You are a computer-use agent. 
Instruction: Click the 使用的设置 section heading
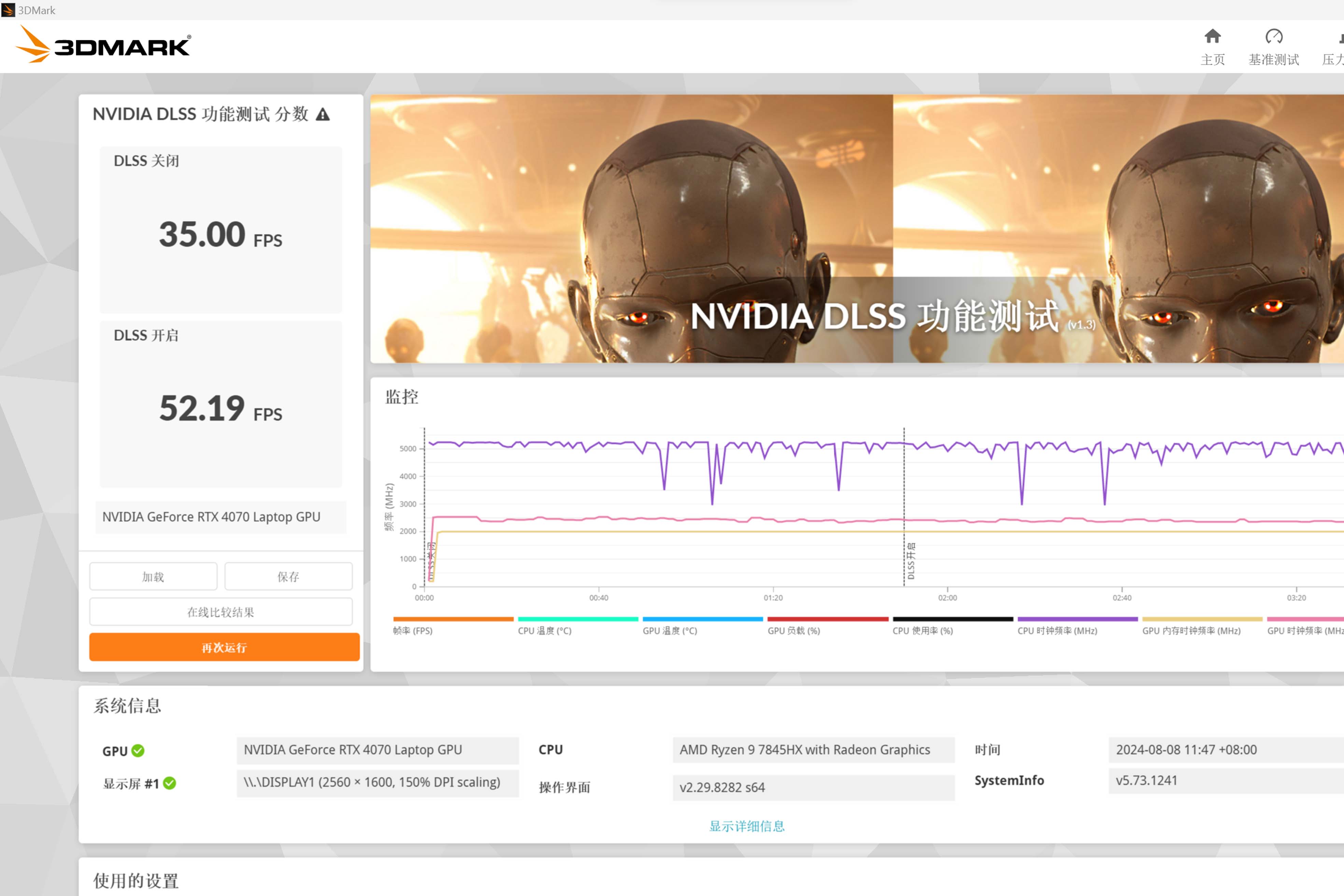pos(136,881)
